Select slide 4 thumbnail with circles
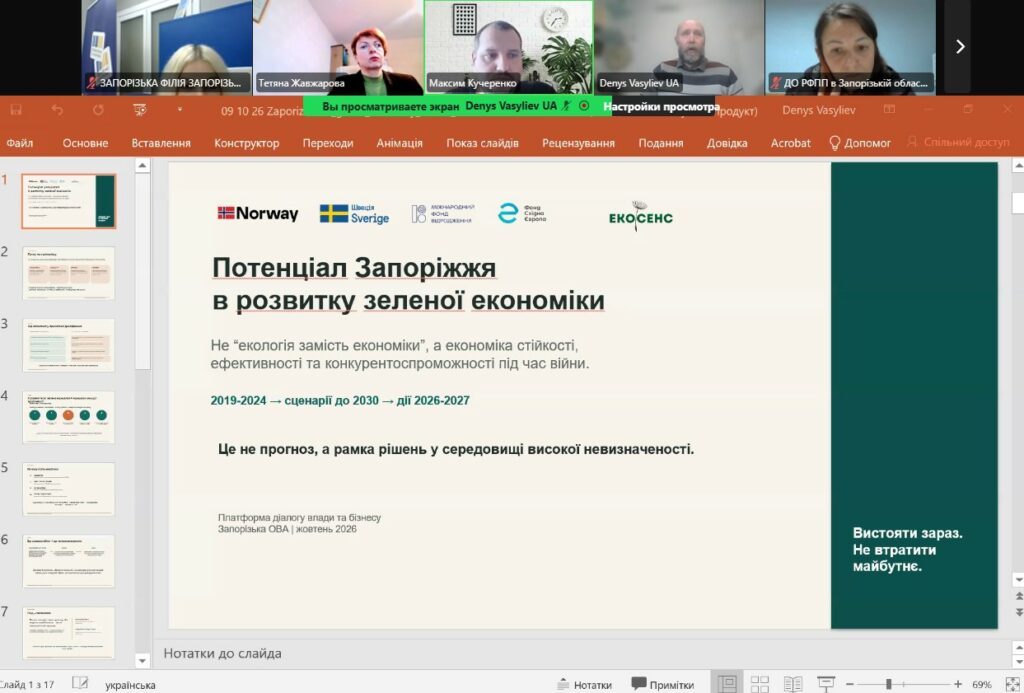The height and width of the screenshot is (693, 1024). pos(69,417)
